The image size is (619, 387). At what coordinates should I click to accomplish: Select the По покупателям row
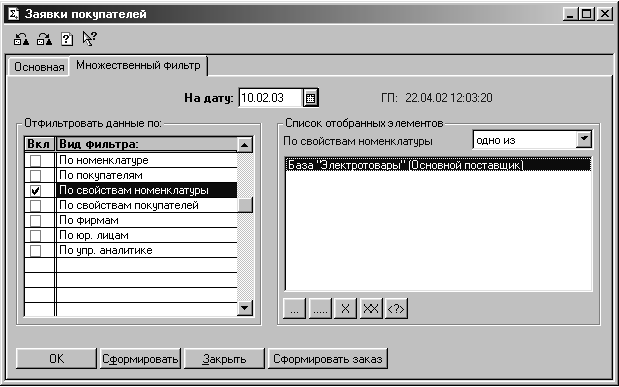coord(147,175)
